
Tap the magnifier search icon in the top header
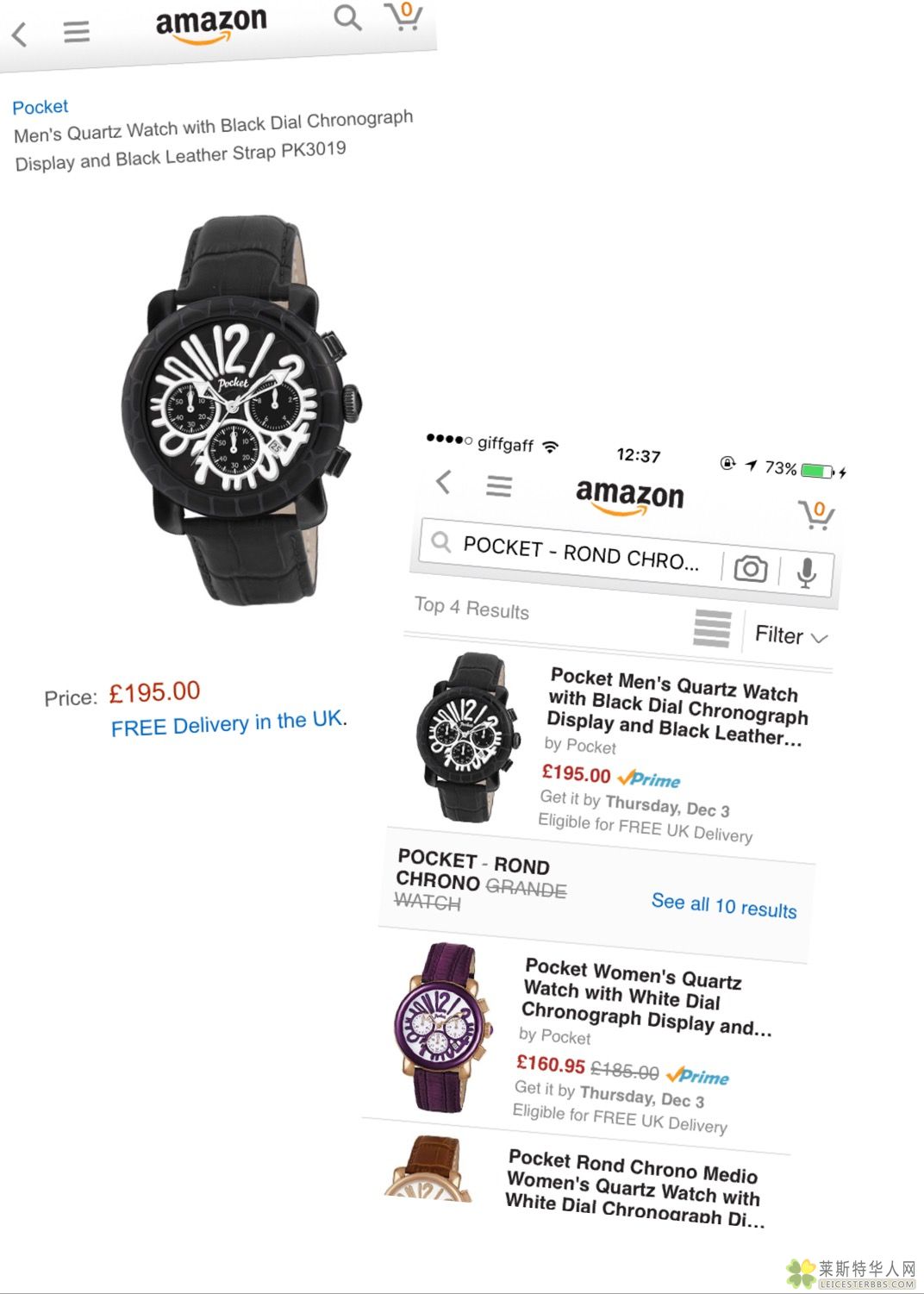coord(347,17)
